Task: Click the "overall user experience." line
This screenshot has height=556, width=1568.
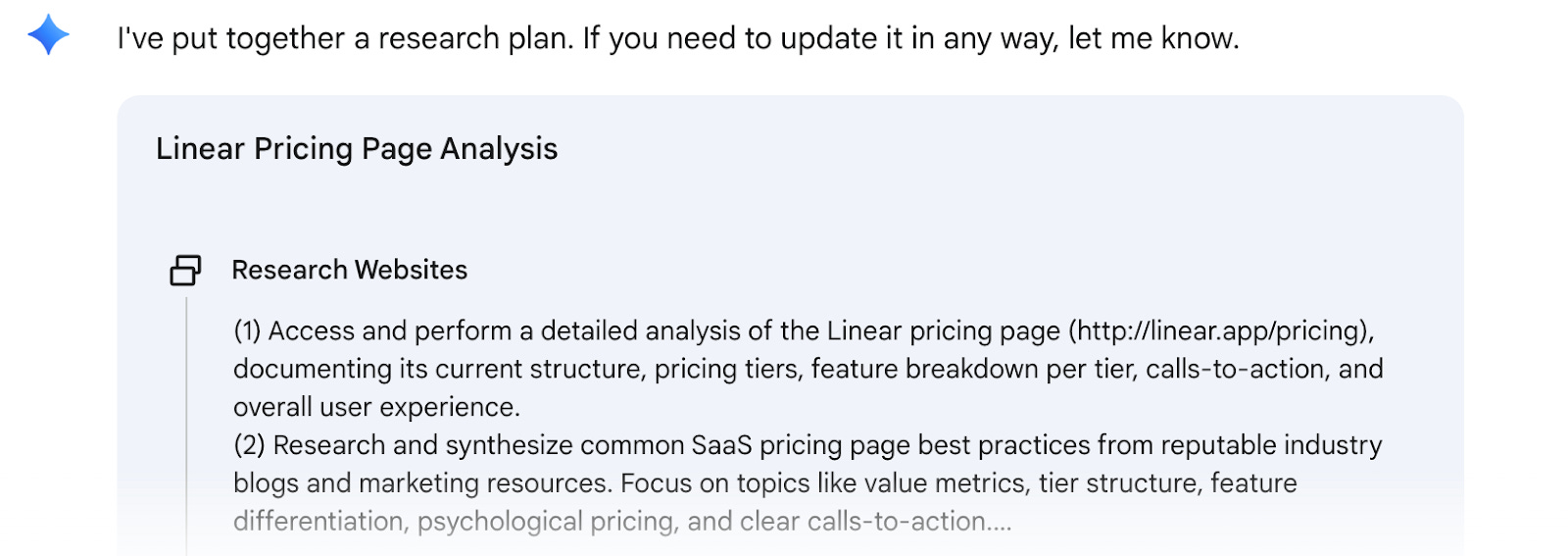Action: [376, 407]
